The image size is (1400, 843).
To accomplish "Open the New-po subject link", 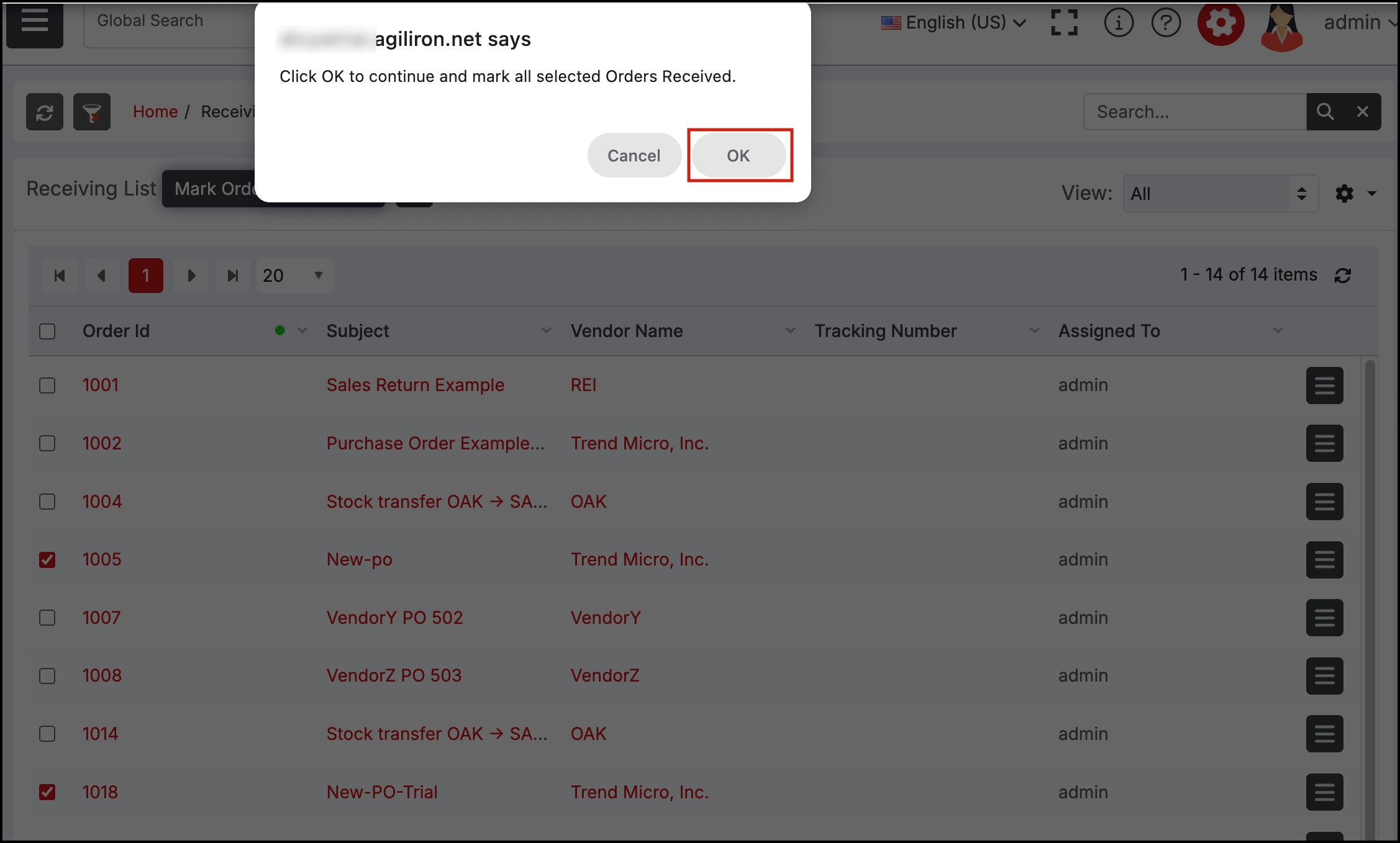I will tap(360, 559).
